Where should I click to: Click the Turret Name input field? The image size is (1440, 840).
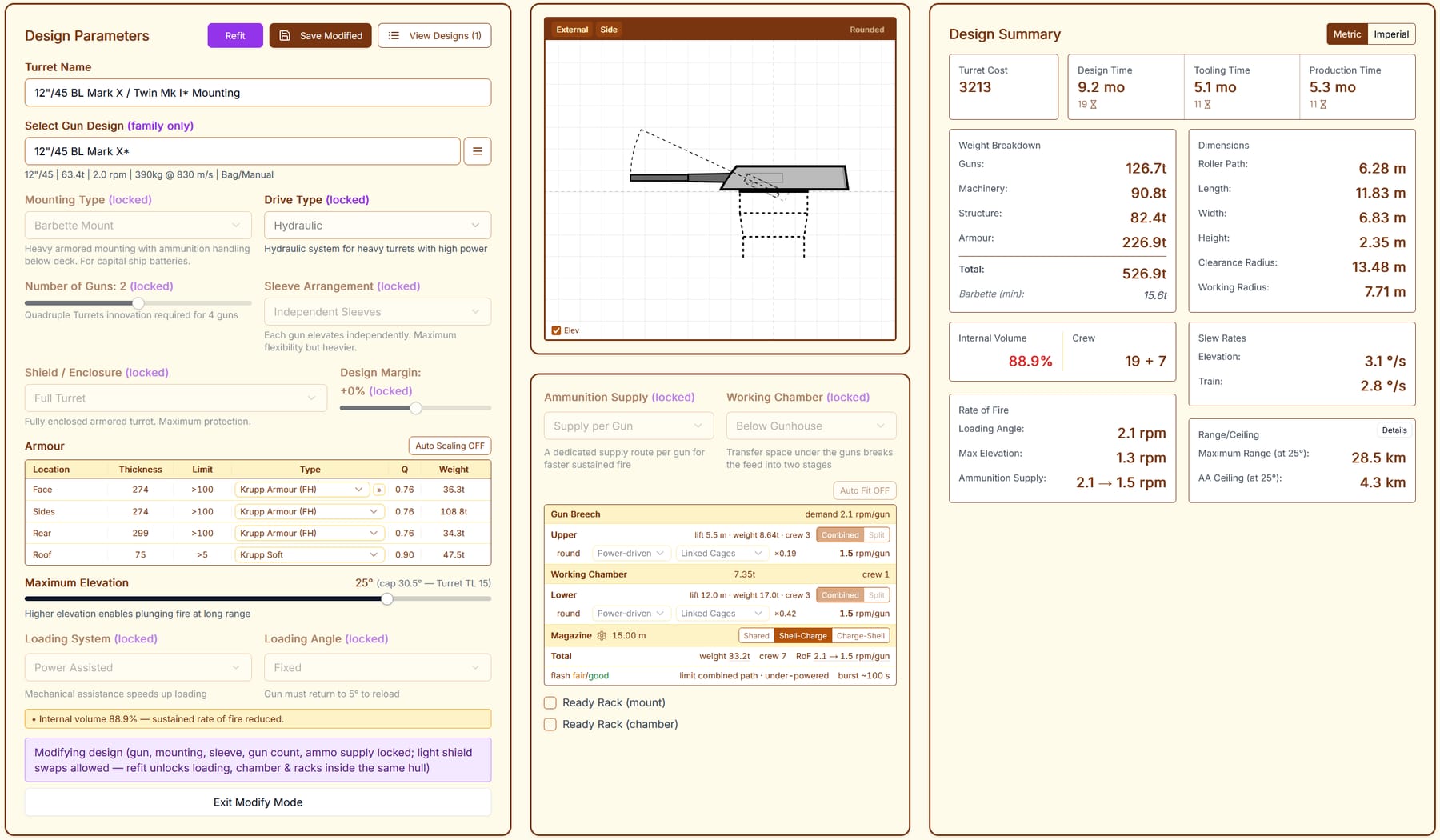[x=258, y=93]
